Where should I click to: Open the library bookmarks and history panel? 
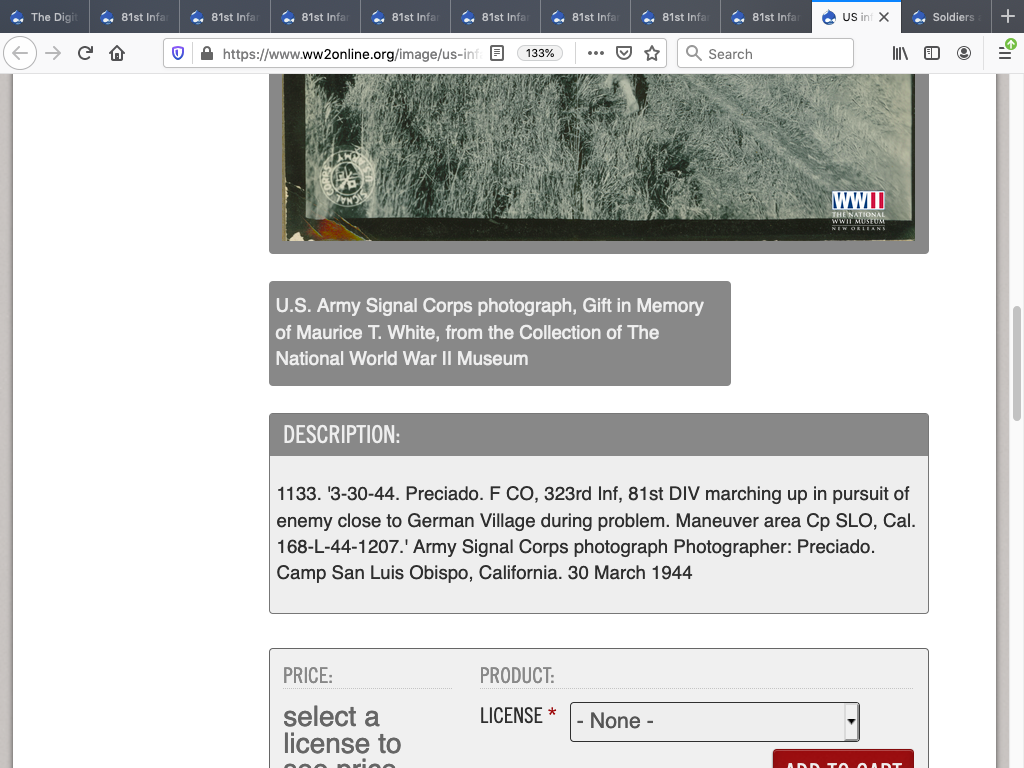tap(900, 54)
